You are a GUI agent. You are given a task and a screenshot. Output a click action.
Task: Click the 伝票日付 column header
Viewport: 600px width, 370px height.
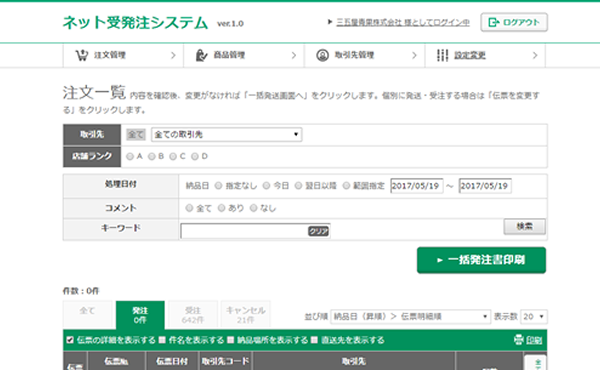[x=172, y=361]
